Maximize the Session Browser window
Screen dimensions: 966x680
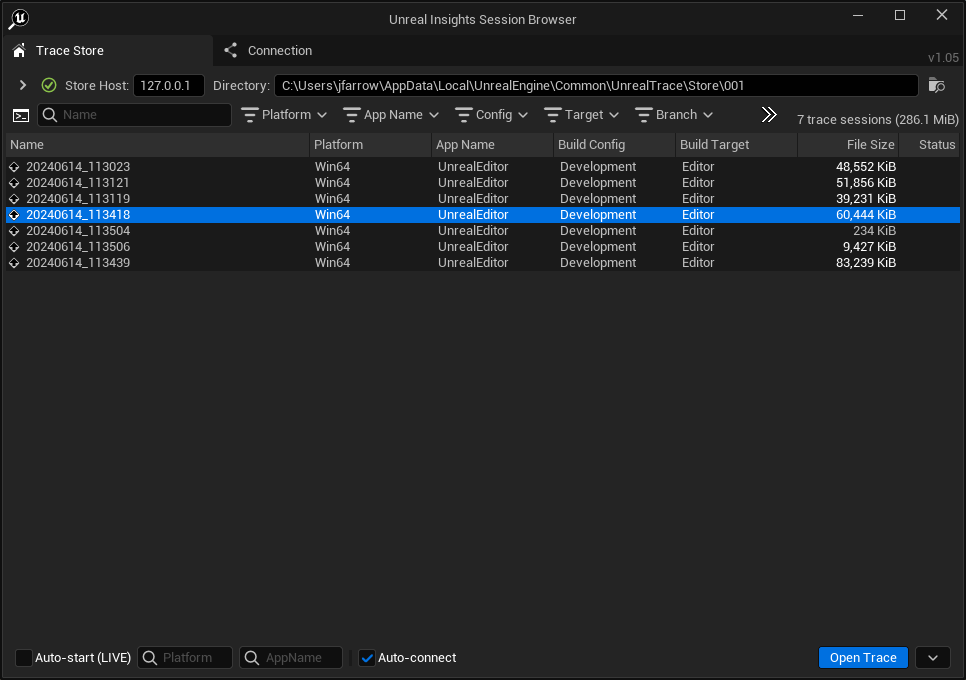point(899,15)
